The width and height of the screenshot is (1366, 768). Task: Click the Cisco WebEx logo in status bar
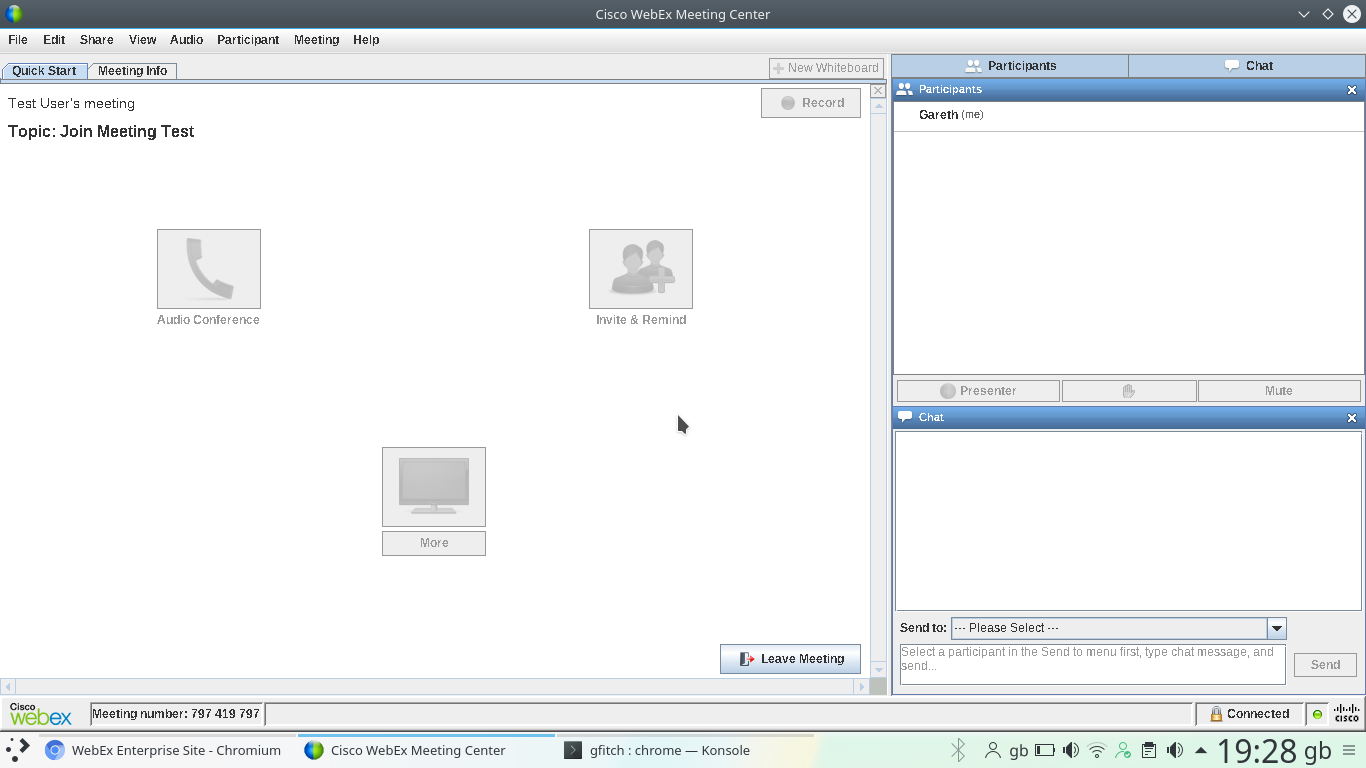(41, 714)
